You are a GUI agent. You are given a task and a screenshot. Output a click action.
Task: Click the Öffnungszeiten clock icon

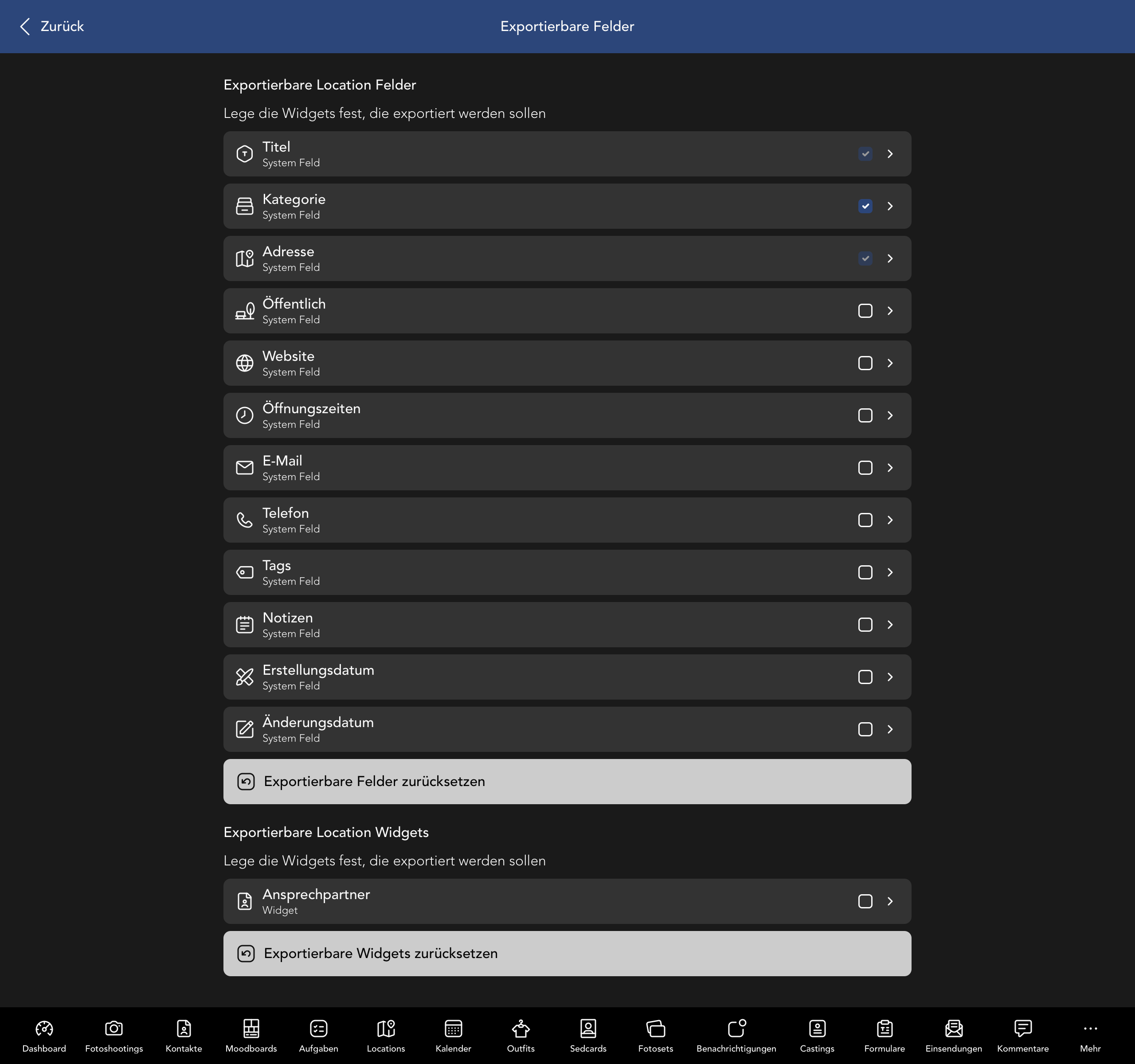point(244,415)
